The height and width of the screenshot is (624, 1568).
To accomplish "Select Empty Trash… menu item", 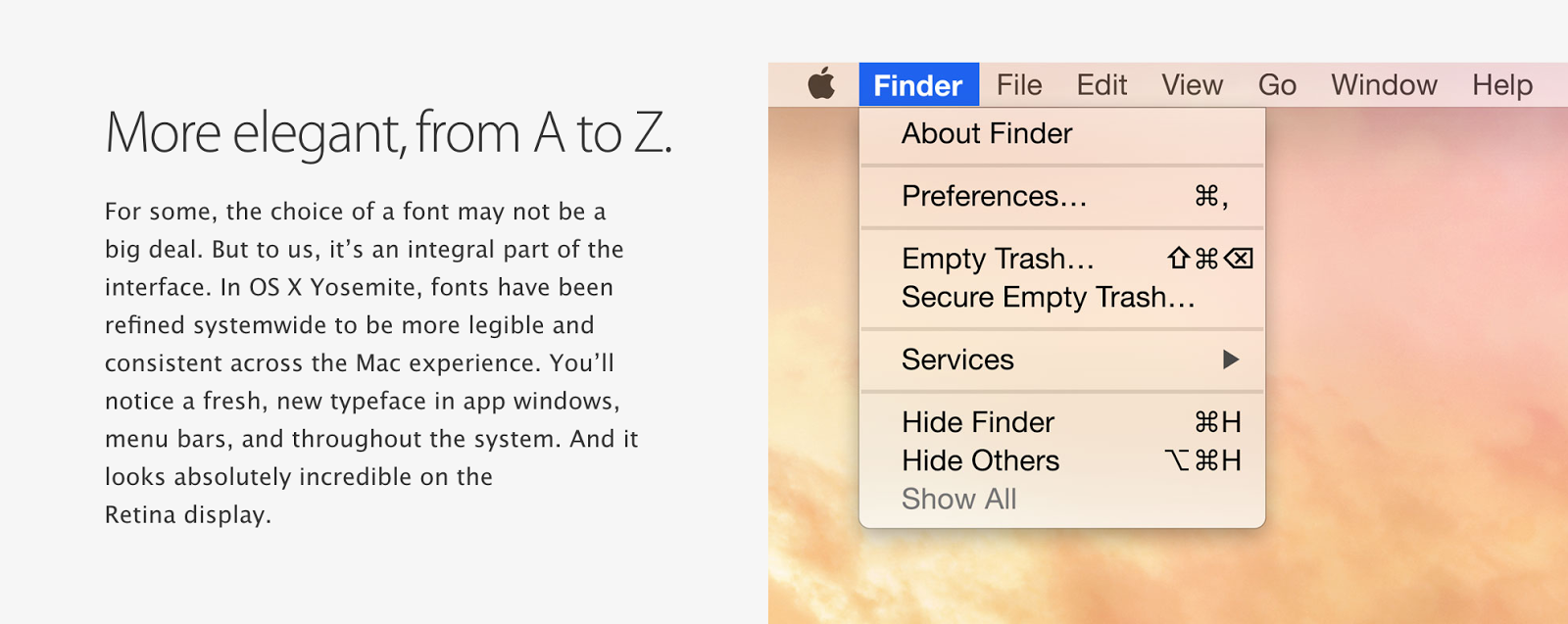I will pyautogui.click(x=1062, y=259).
